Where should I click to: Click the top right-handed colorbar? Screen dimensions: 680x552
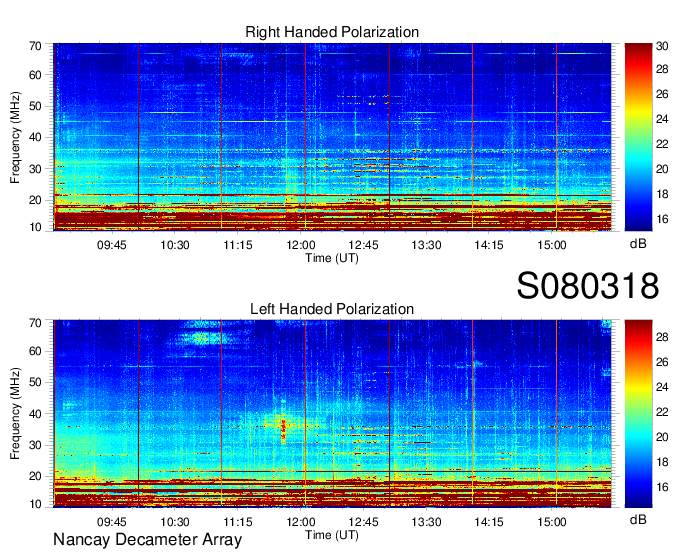[638, 137]
